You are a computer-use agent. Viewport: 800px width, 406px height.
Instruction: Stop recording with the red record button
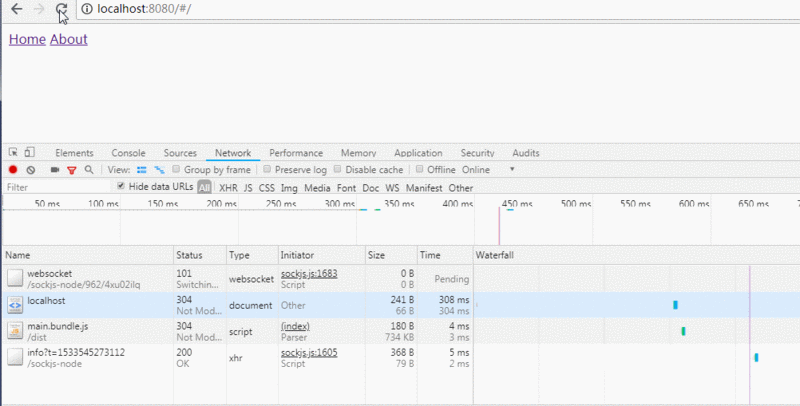tap(13, 170)
